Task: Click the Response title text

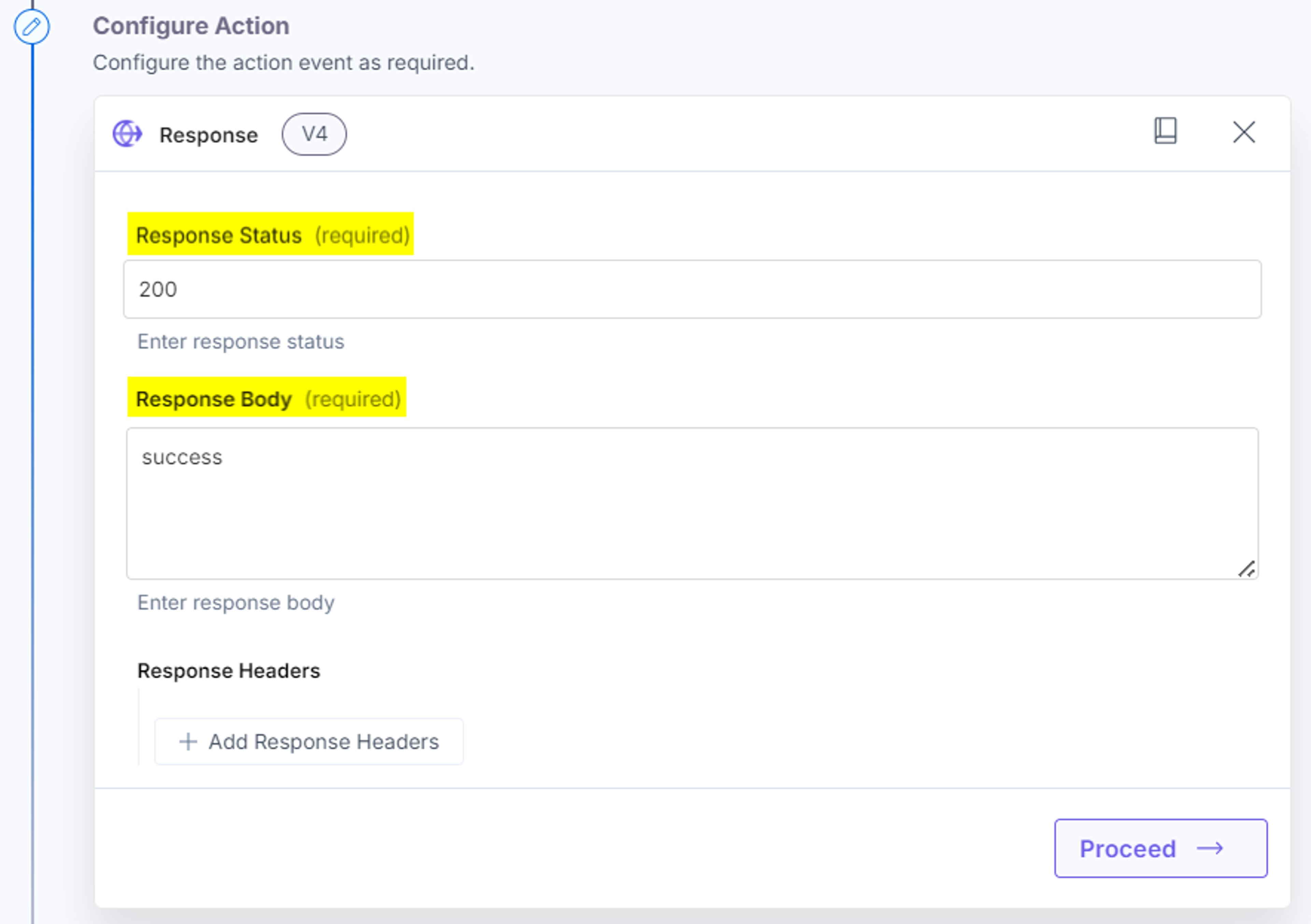Action: [208, 135]
